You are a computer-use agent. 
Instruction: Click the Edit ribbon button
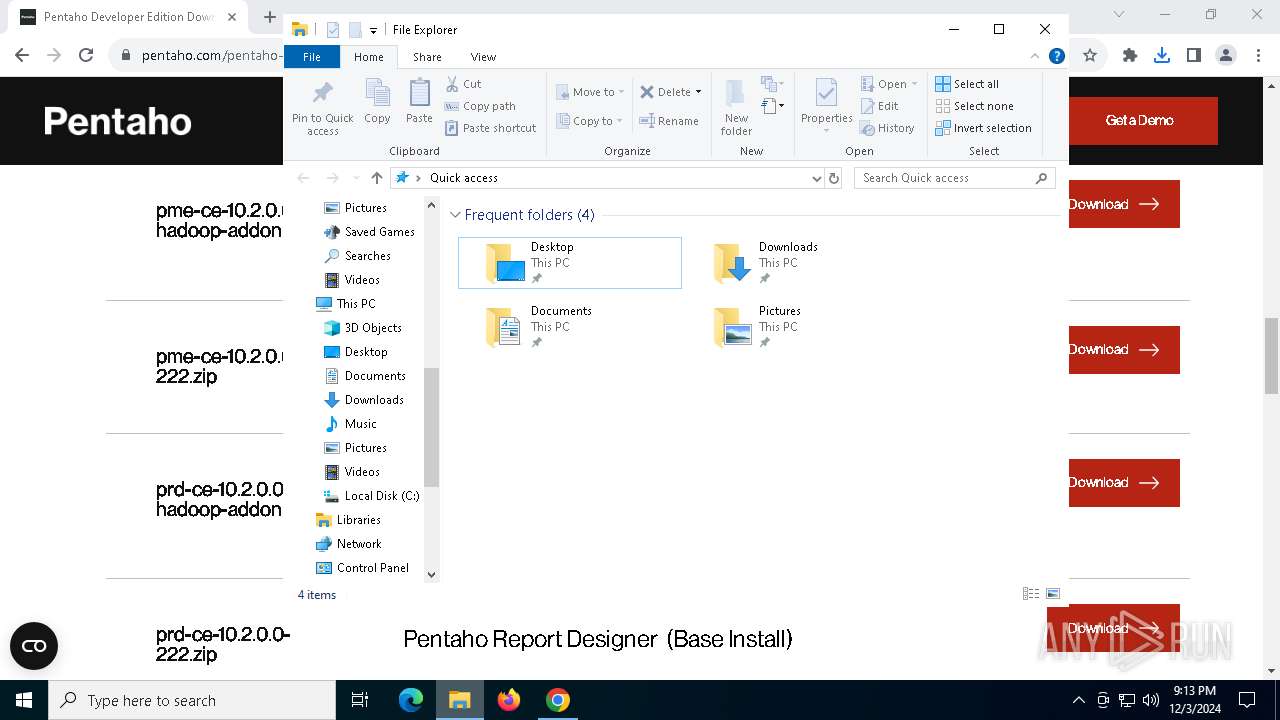coord(880,106)
